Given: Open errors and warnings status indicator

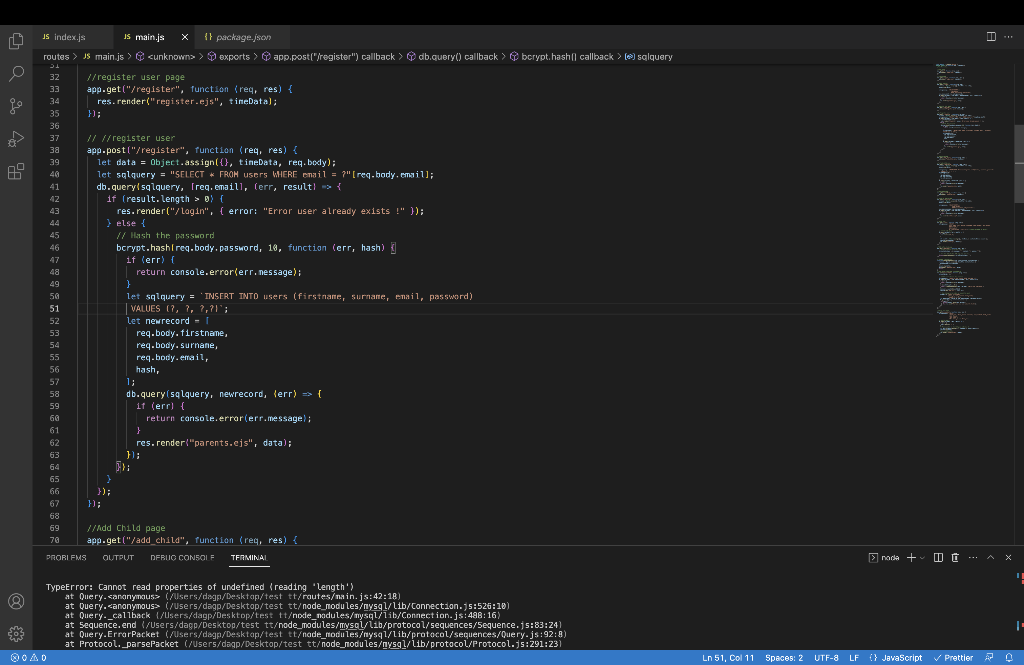Looking at the screenshot, I should coord(28,658).
